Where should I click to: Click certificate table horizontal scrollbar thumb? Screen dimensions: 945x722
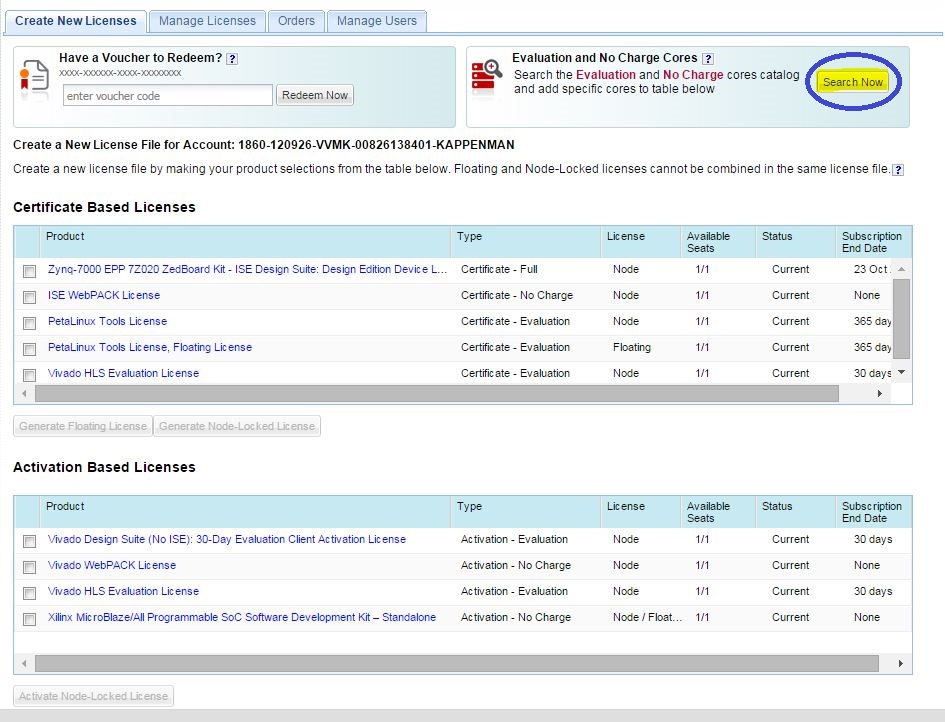[x=437, y=394]
